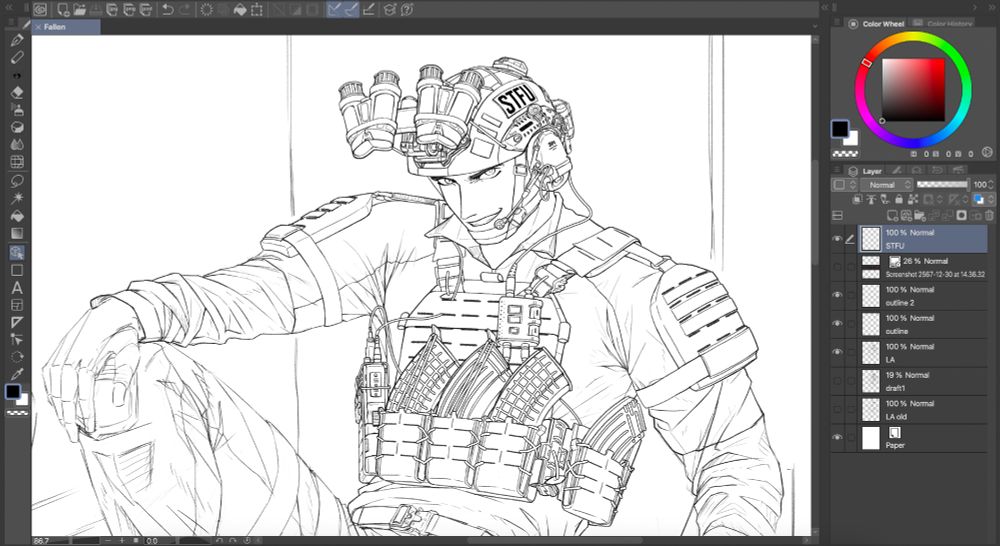Hide the LA layer
This screenshot has height=546, width=1000.
pos(837,352)
